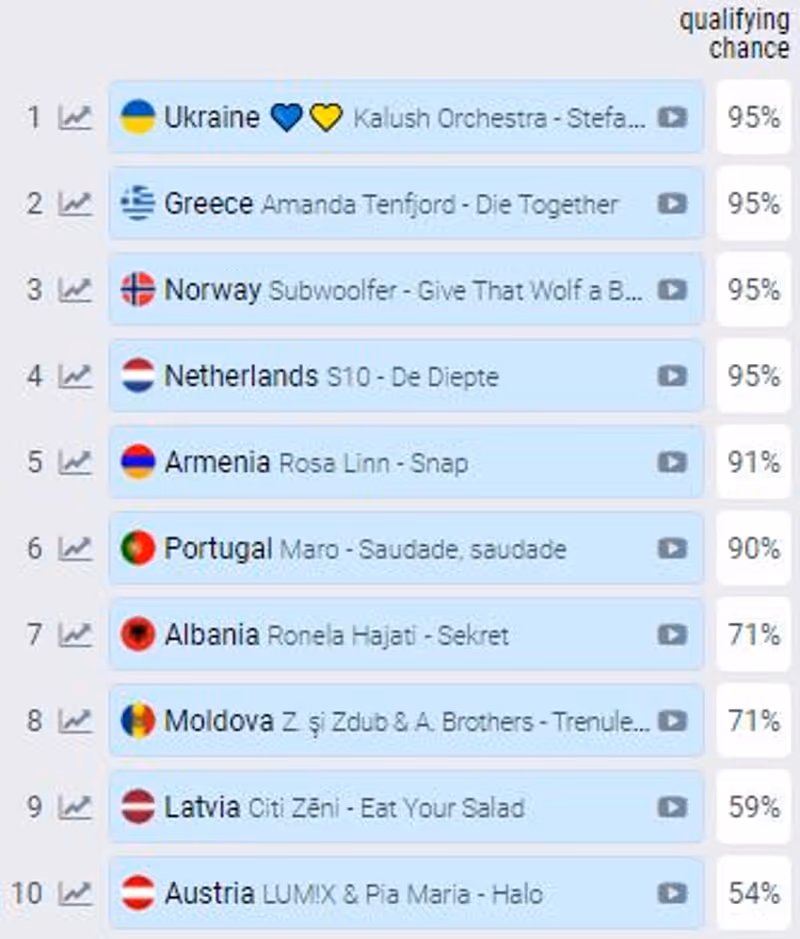Click the Ukraine country name link
This screenshot has width=800, height=939.
point(212,117)
